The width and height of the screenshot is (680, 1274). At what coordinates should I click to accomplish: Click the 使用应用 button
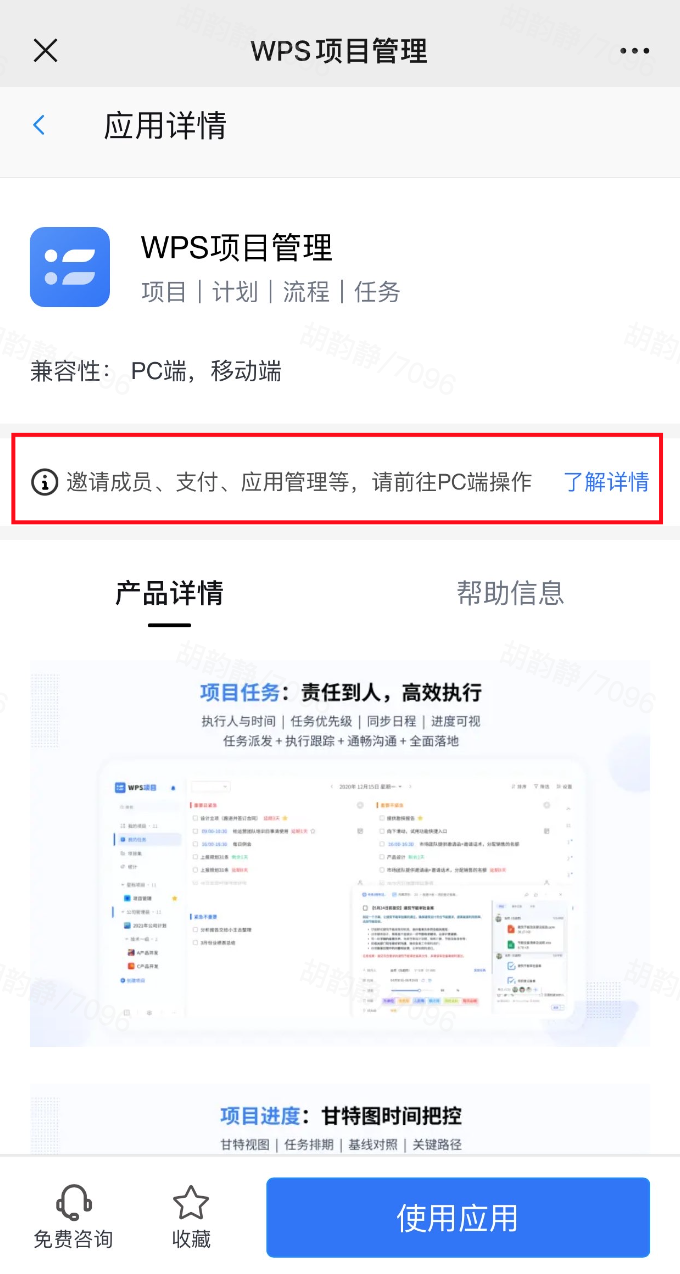click(x=458, y=1217)
